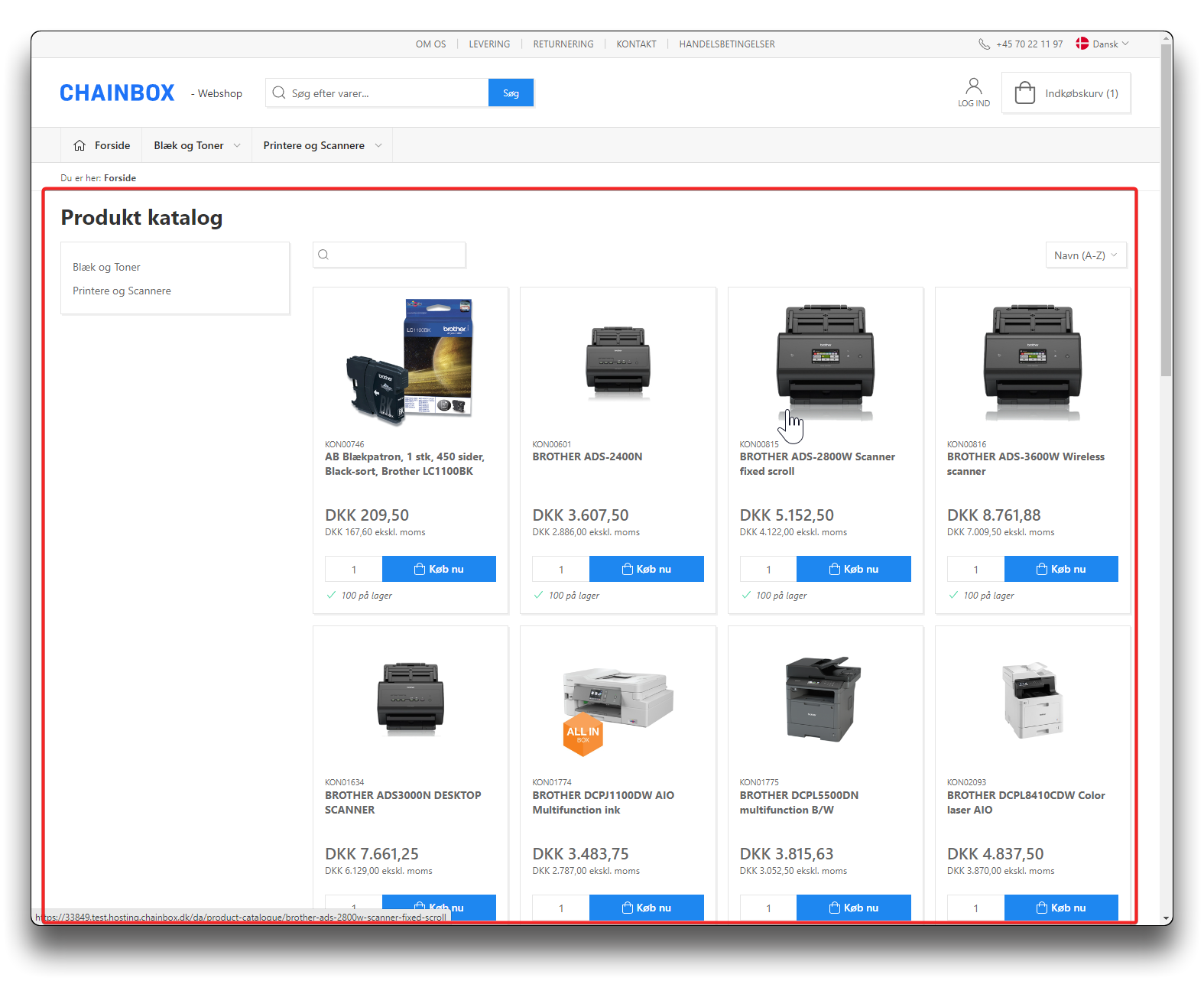
Task: Click the Brother DCPJ1100DW All In Box image
Action: (618, 707)
